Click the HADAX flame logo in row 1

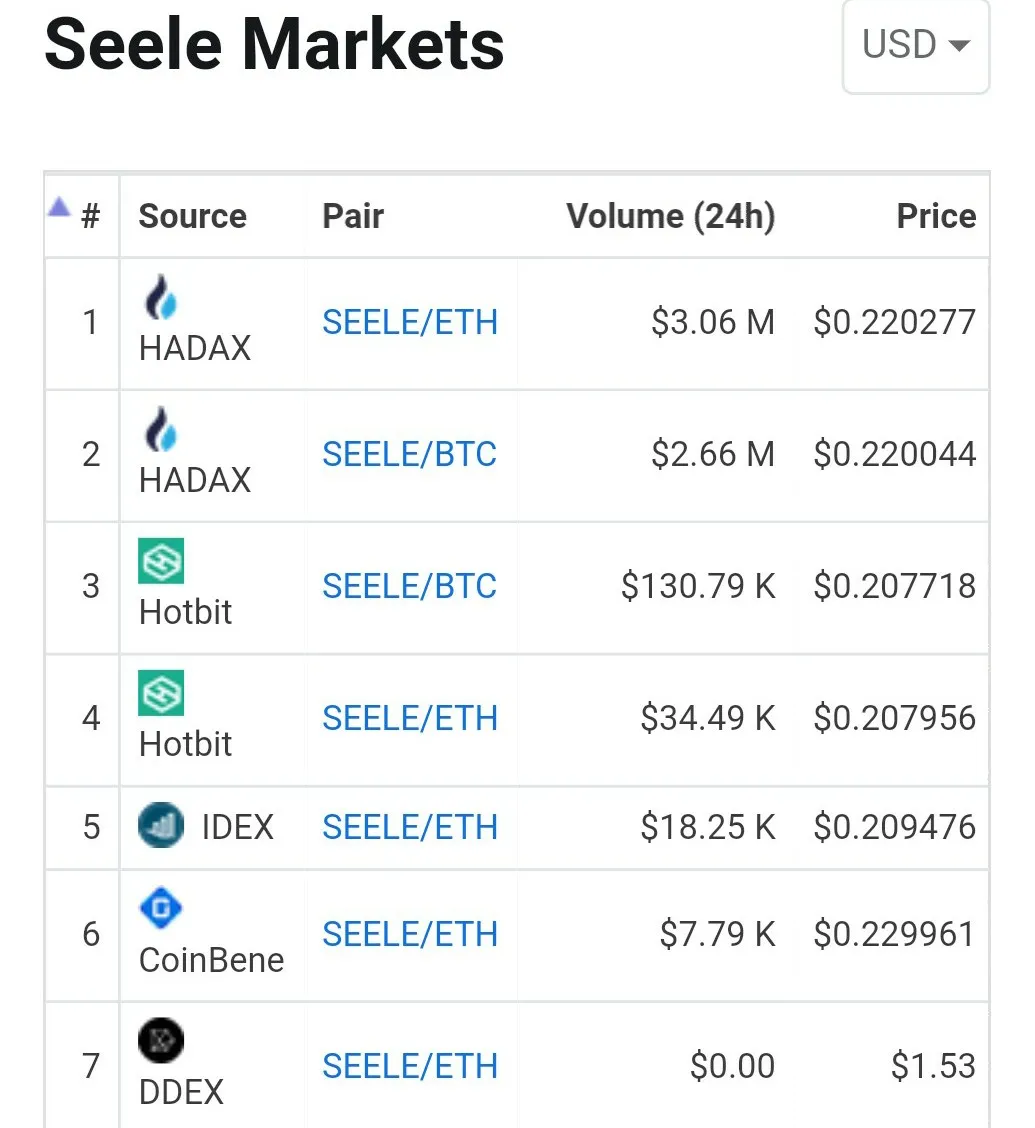click(161, 297)
